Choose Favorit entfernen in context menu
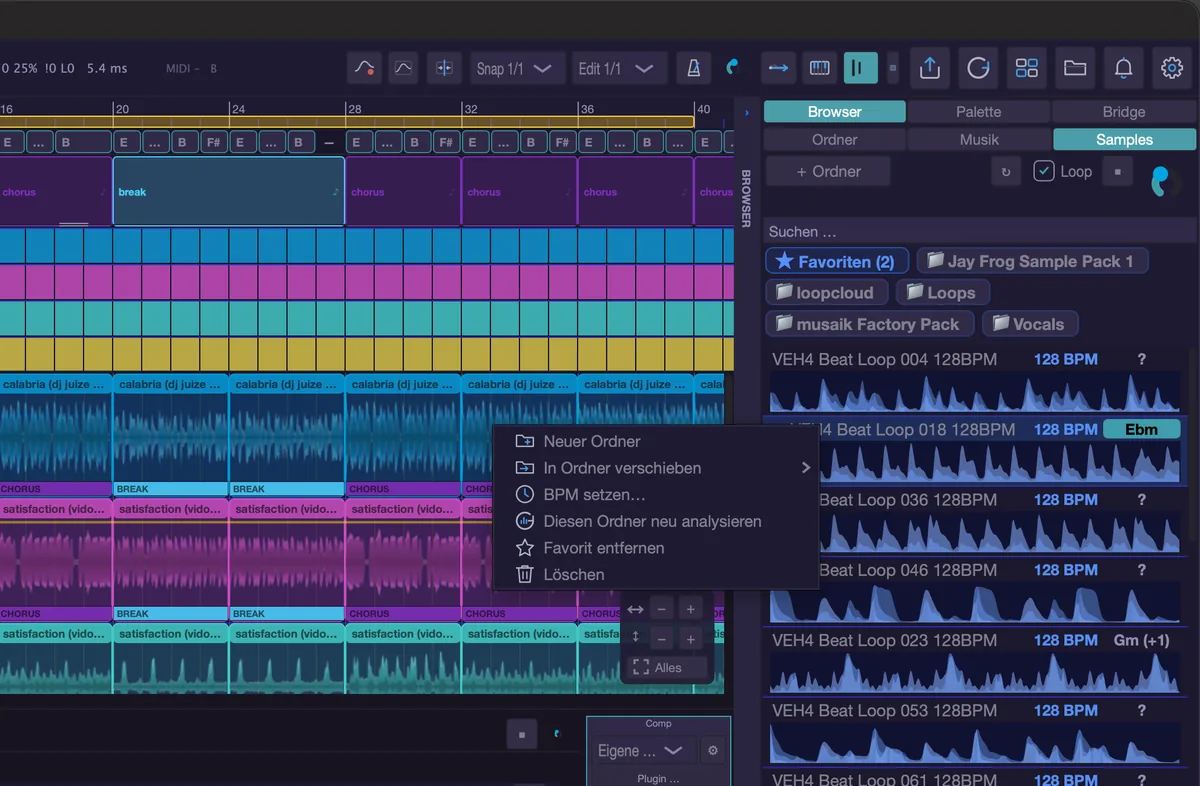Screen dimensions: 1200x786 pos(656,548)
